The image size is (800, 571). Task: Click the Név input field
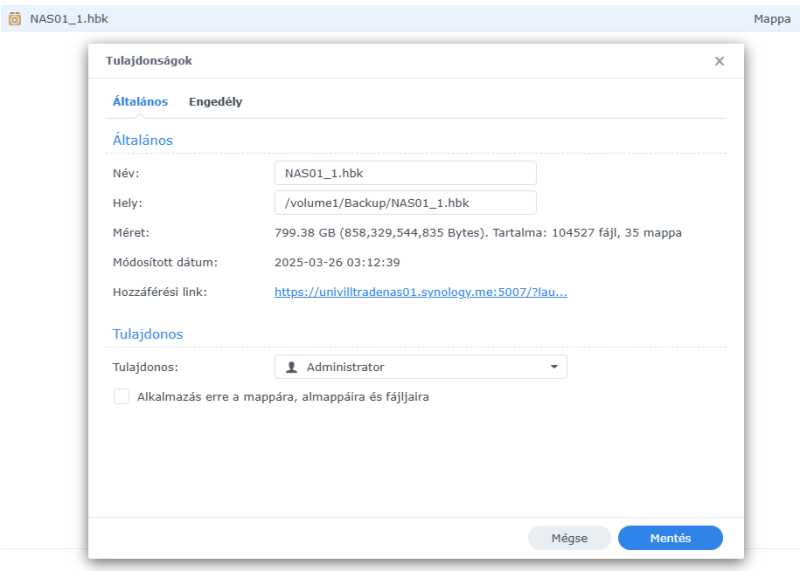405,173
